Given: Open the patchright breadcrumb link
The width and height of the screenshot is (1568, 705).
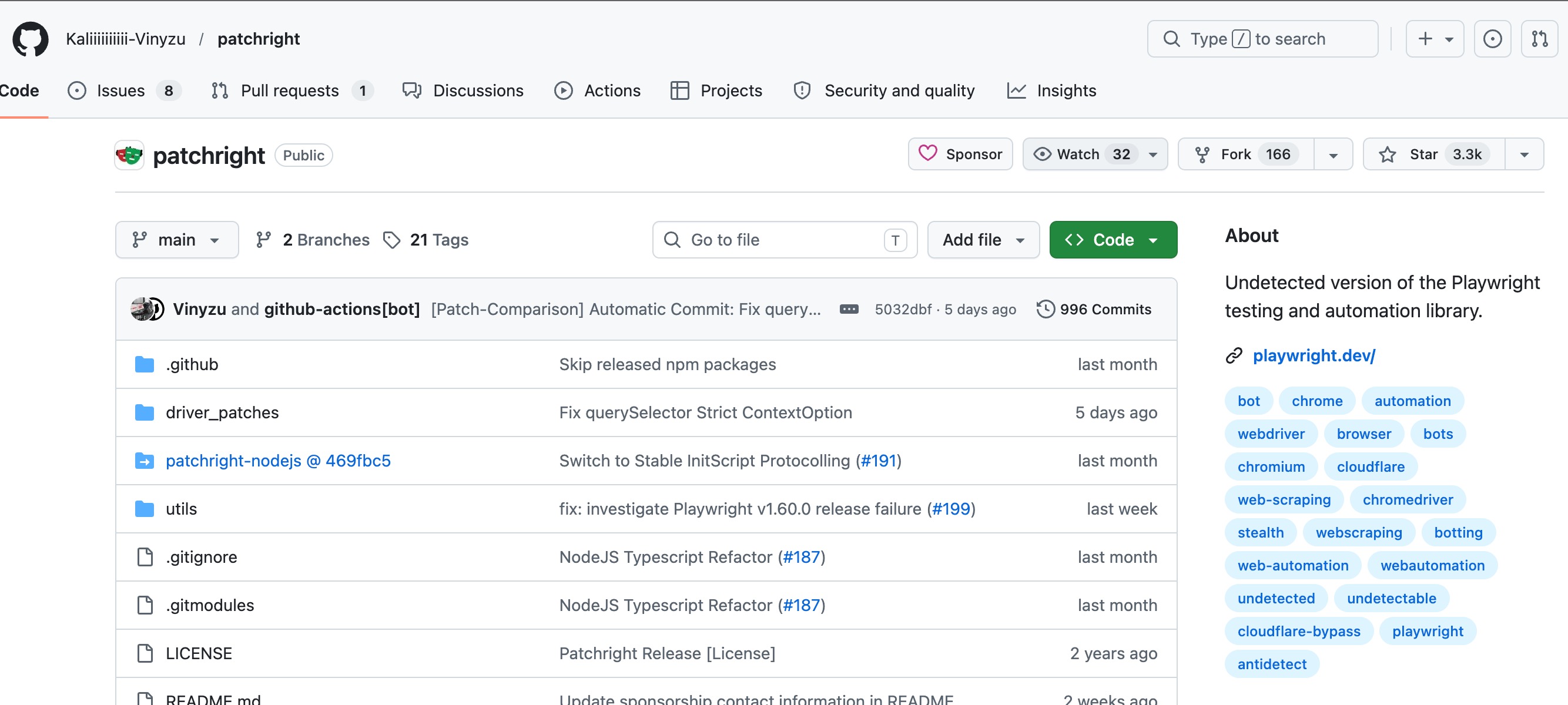Looking at the screenshot, I should click(259, 39).
